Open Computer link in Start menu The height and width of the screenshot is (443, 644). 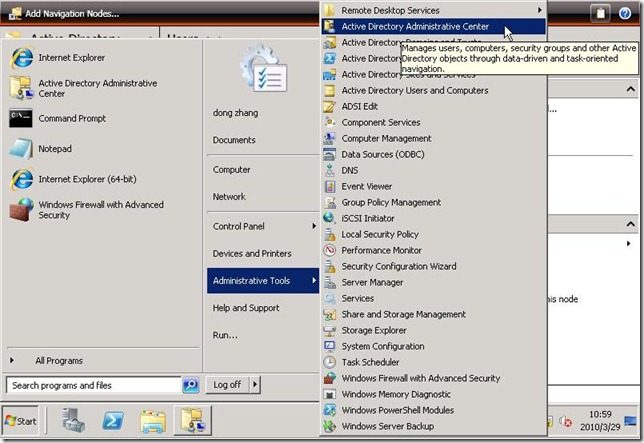pyautogui.click(x=231, y=170)
